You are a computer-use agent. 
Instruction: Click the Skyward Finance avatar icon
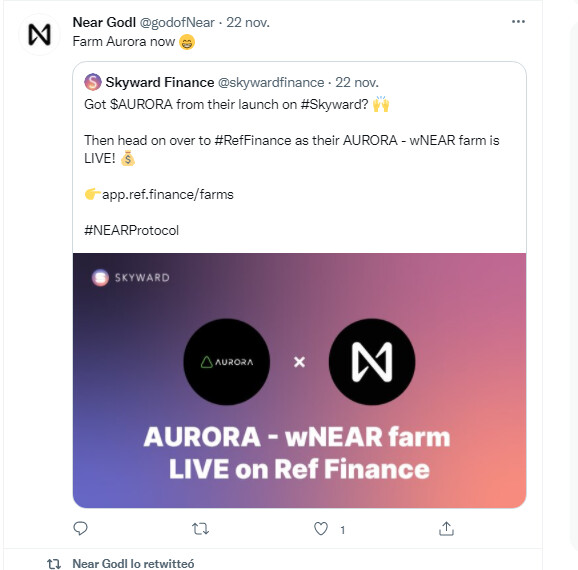[93, 82]
